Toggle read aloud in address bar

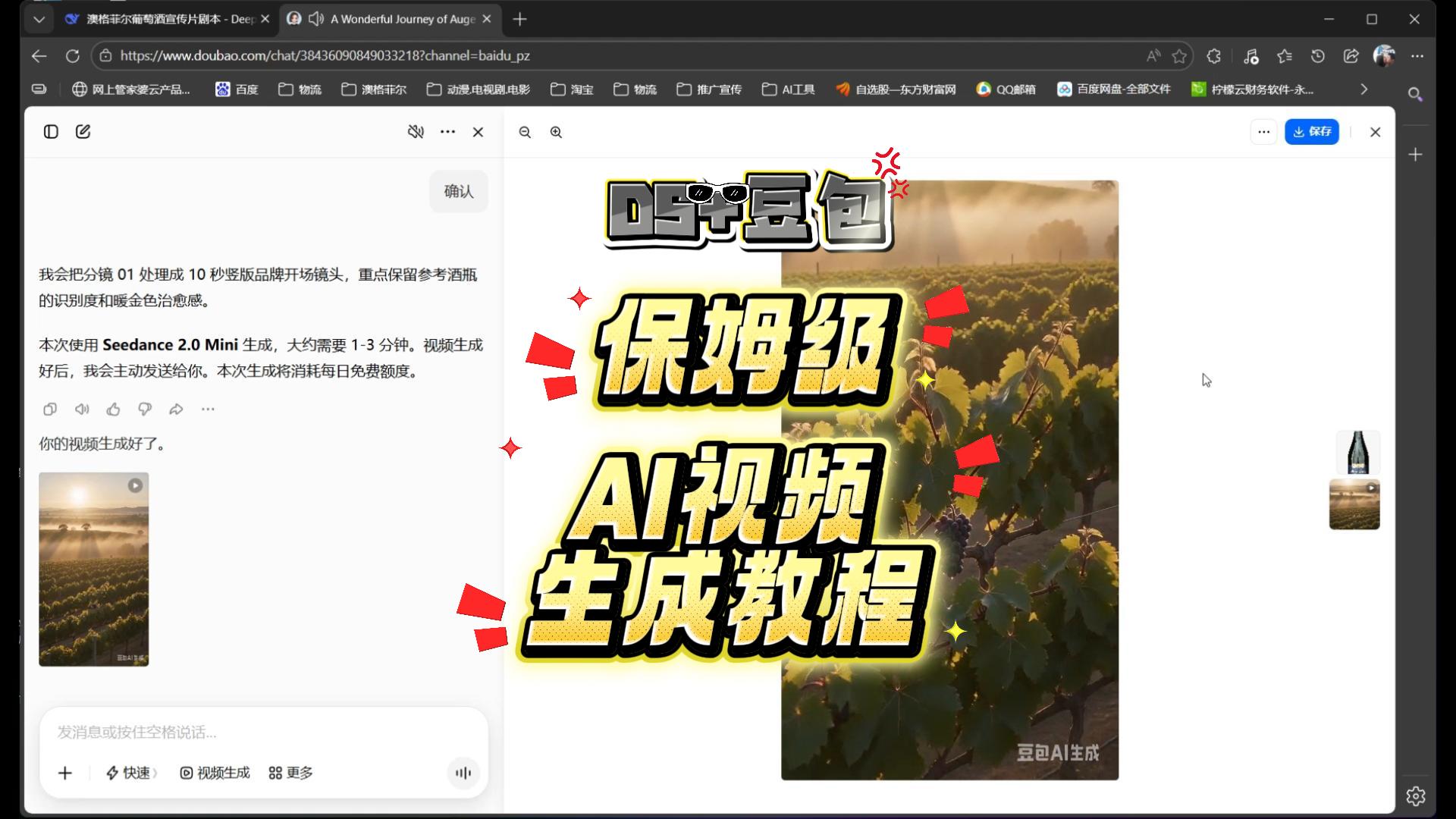tap(1153, 55)
